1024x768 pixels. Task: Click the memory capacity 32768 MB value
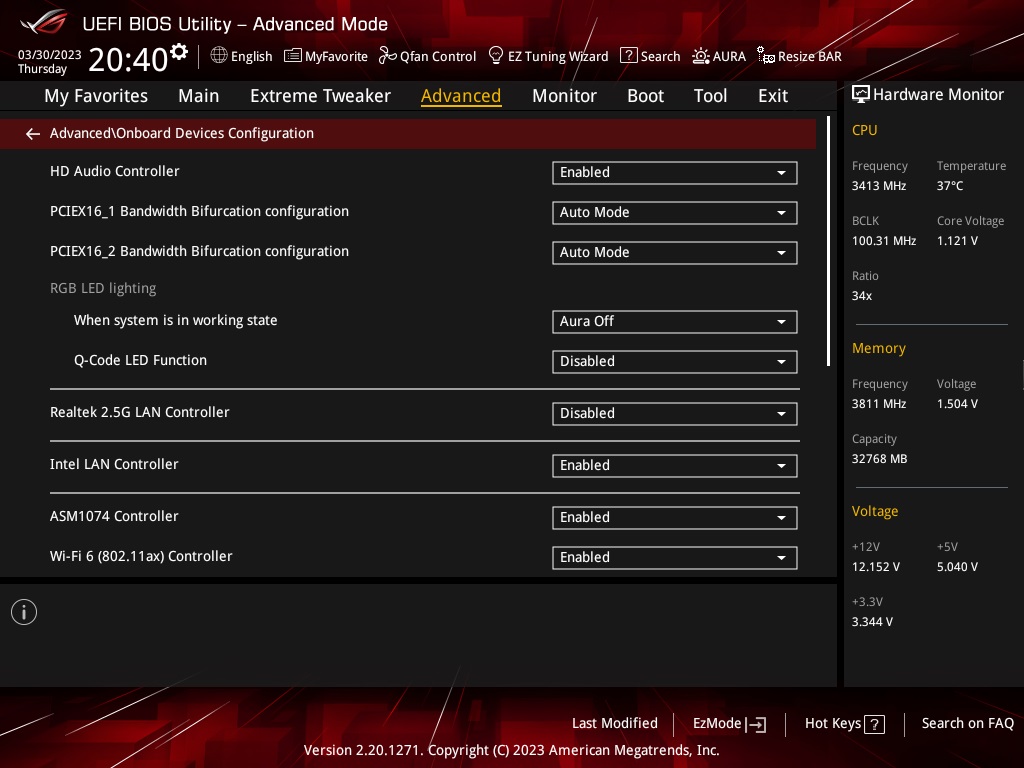pos(879,459)
